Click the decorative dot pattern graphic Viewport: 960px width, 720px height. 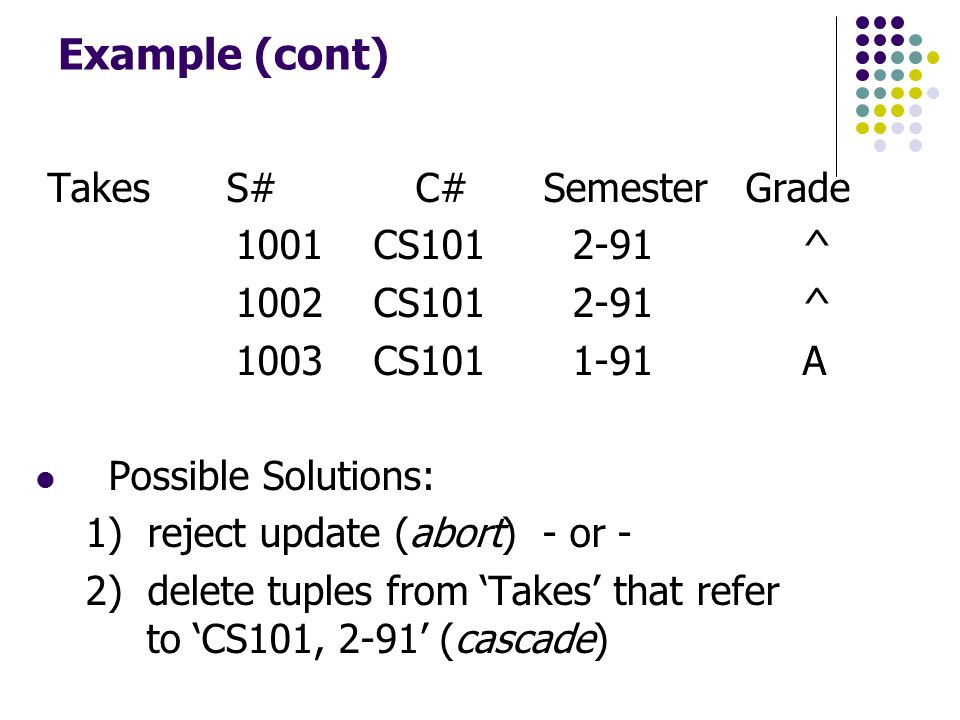pyautogui.click(x=897, y=84)
